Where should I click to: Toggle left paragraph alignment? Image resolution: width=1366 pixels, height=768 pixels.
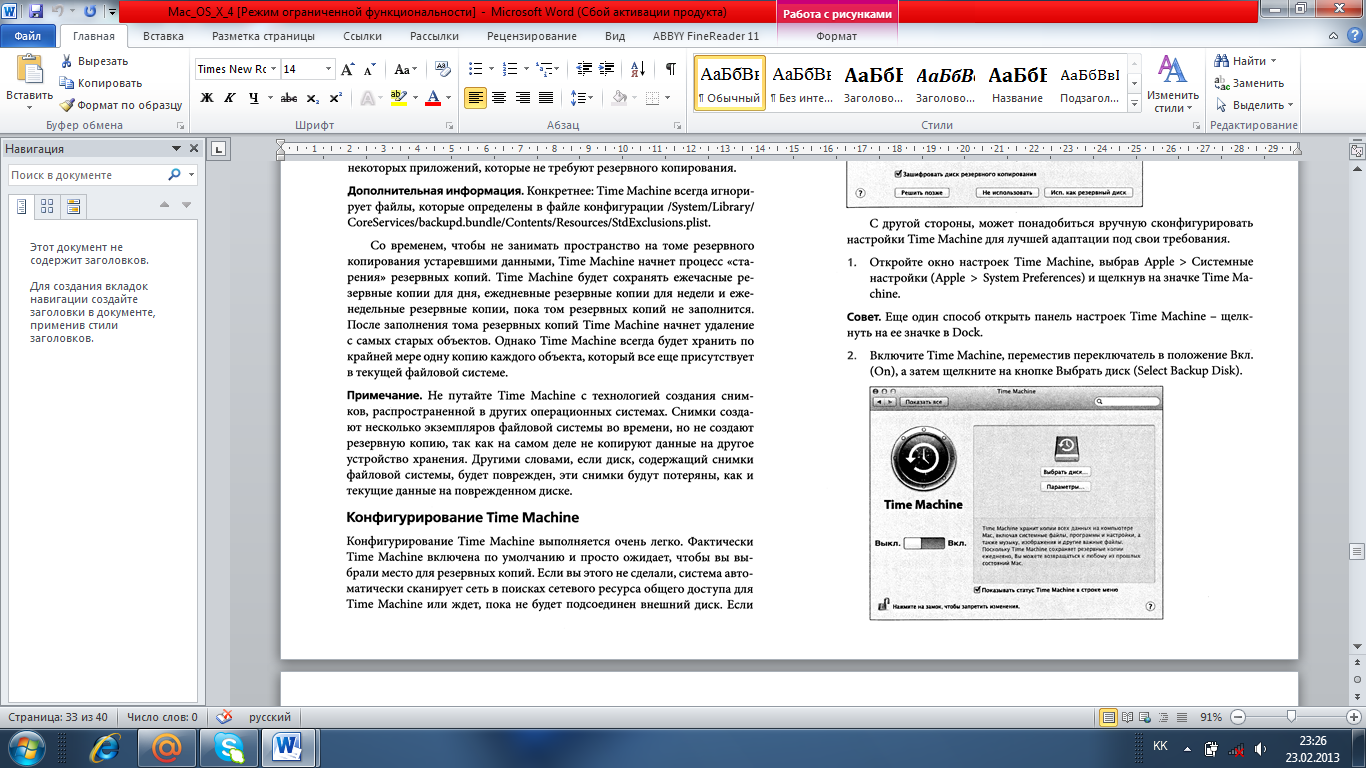pyautogui.click(x=475, y=98)
